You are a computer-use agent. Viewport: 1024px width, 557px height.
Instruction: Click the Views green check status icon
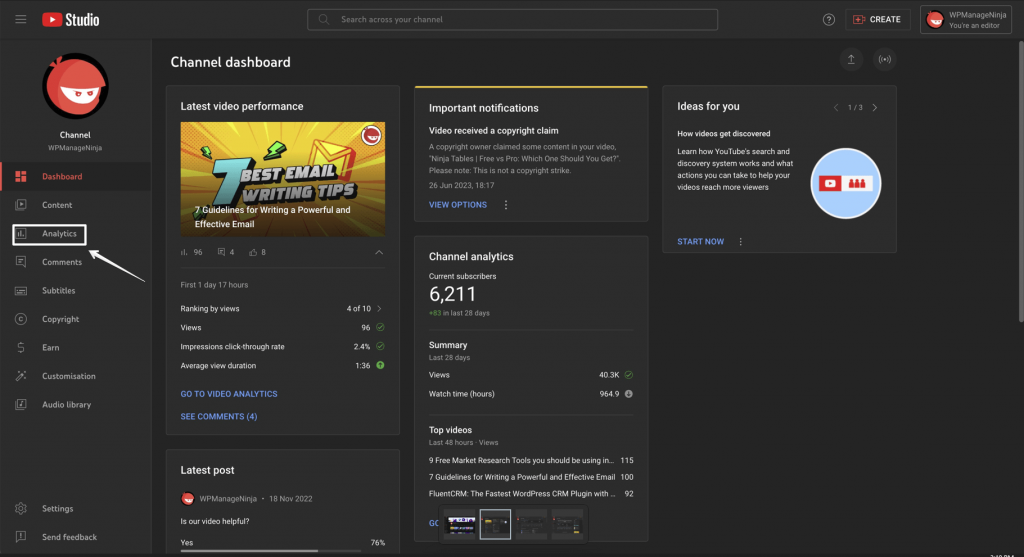(x=380, y=327)
